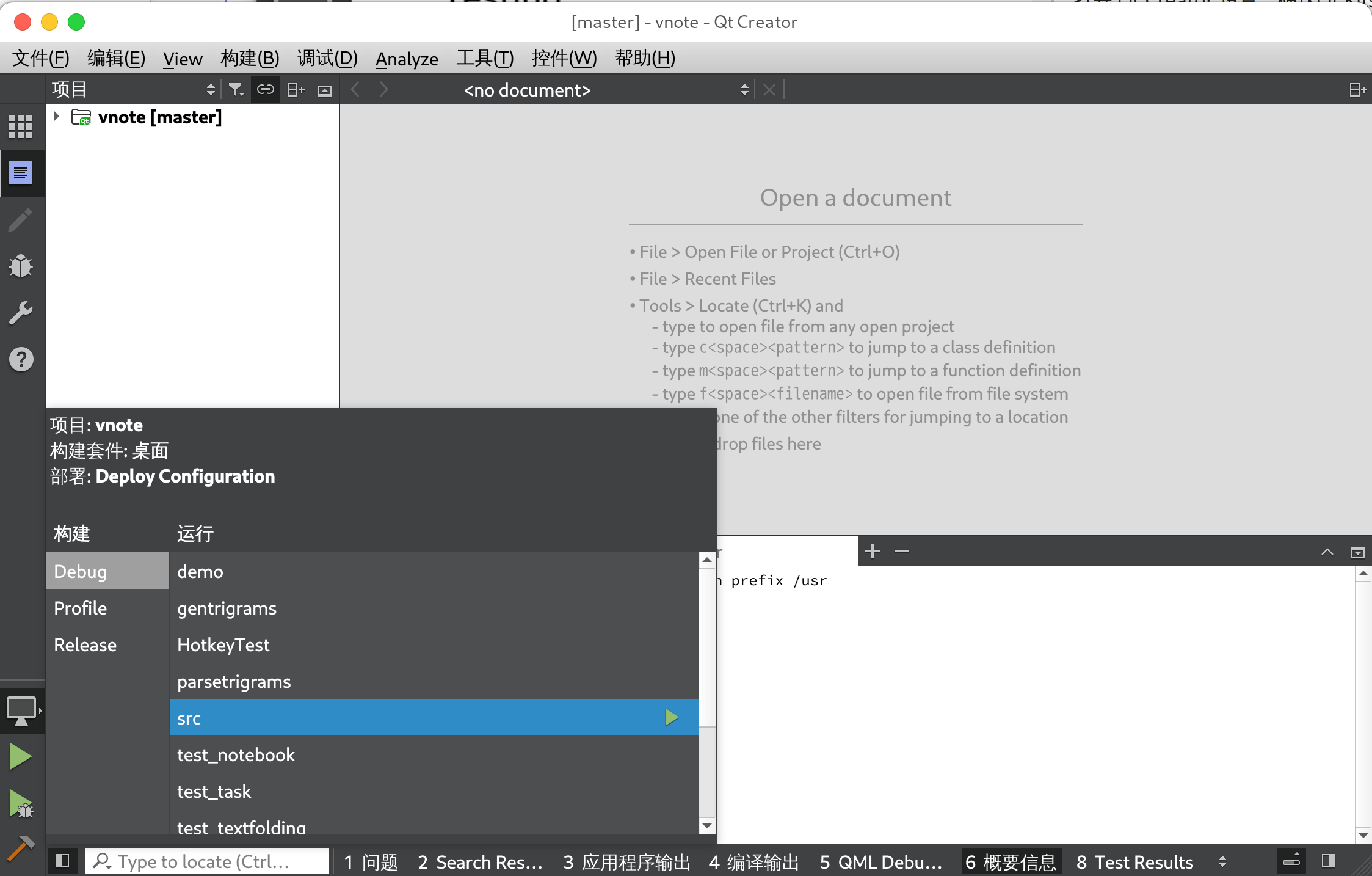The width and height of the screenshot is (1372, 876).
Task: Start debugging with play-bug icon
Action: pos(21,803)
